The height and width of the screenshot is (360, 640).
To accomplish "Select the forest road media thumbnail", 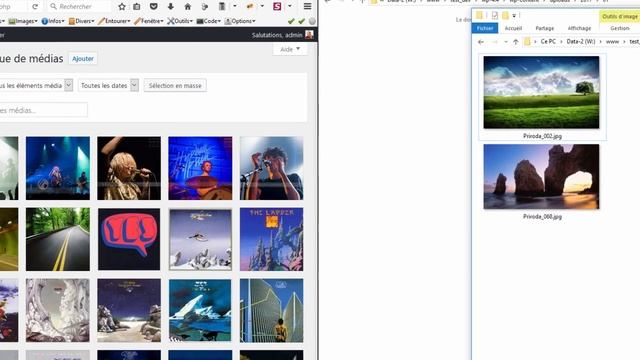I will coord(58,239).
